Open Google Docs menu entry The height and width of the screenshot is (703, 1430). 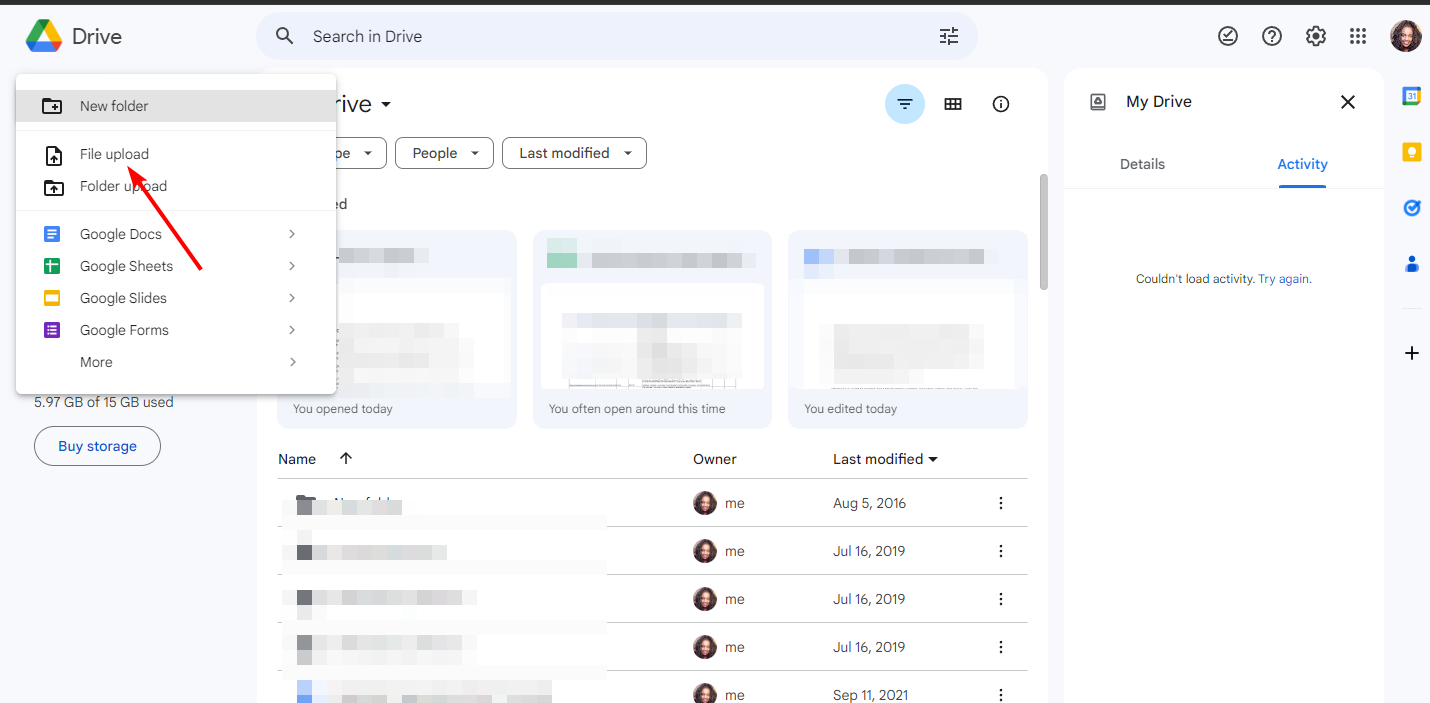click(176, 234)
